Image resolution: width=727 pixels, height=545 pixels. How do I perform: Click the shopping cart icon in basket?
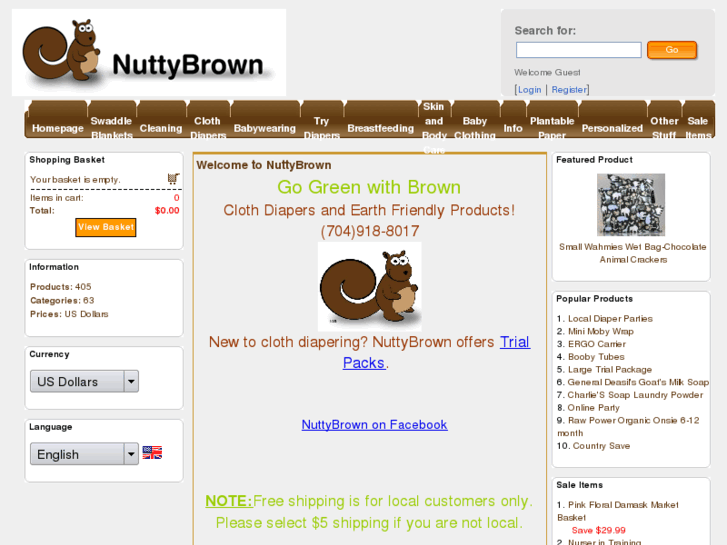tap(173, 178)
